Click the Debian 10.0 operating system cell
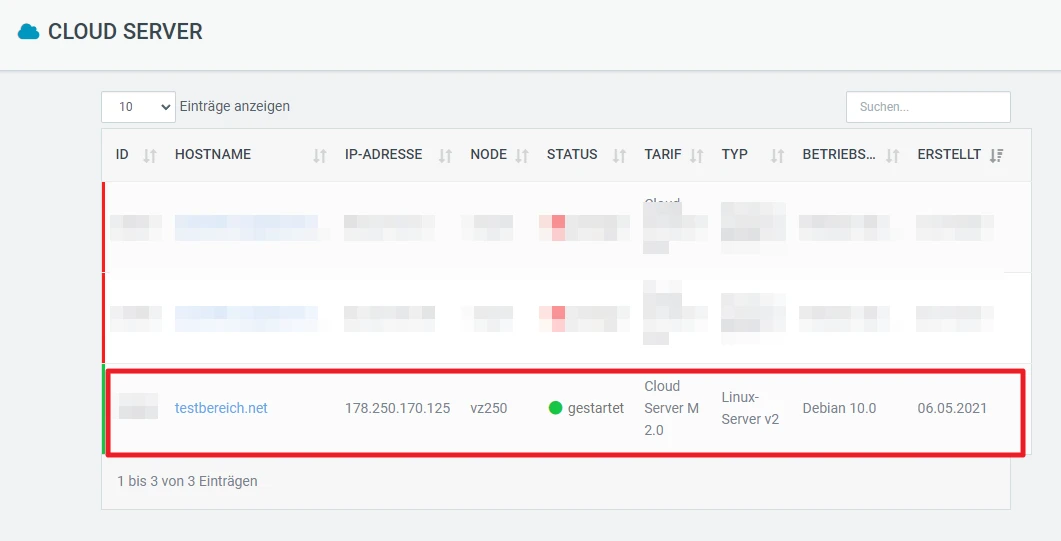Image resolution: width=1061 pixels, height=541 pixels. 839,408
